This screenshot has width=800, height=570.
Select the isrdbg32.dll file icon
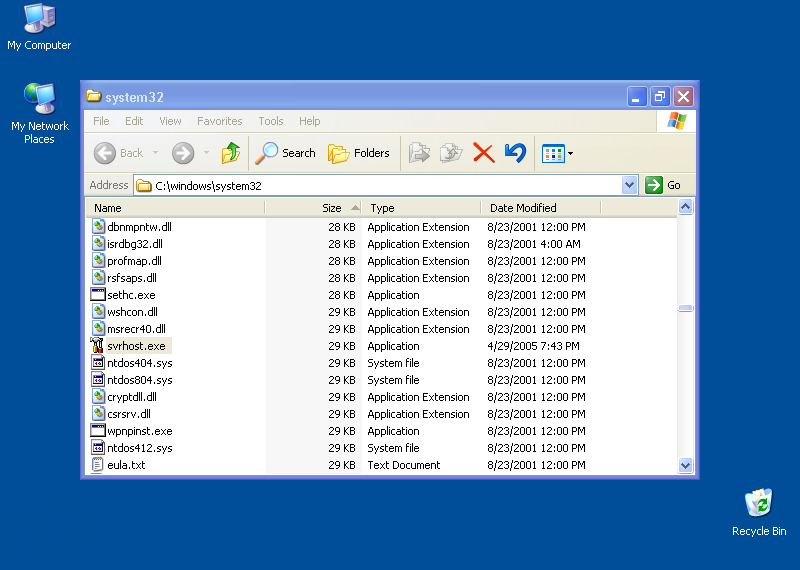pos(98,243)
